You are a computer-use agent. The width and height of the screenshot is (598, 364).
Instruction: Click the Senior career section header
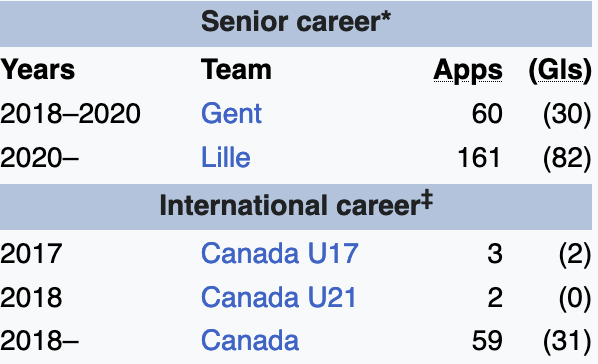pos(296,23)
